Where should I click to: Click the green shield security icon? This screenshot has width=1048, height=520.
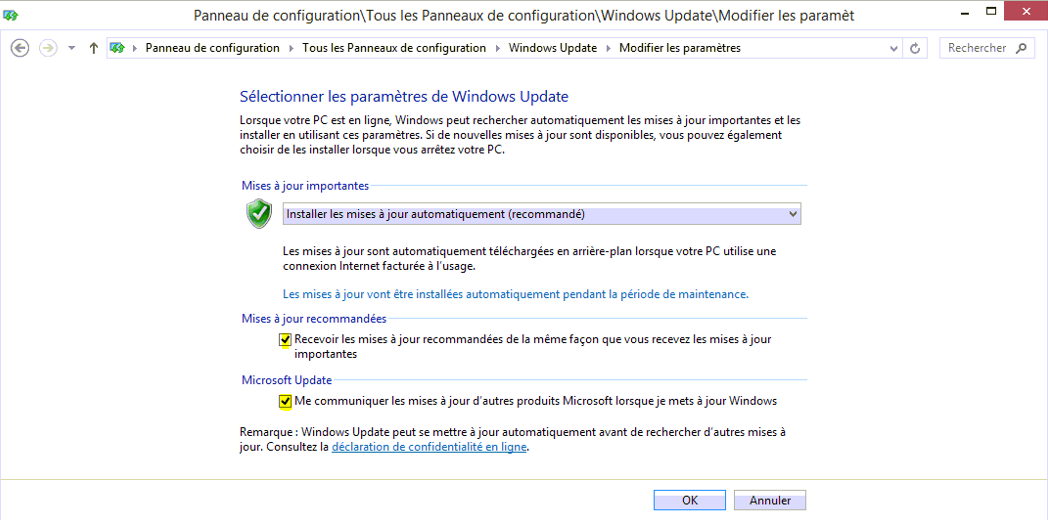[259, 214]
